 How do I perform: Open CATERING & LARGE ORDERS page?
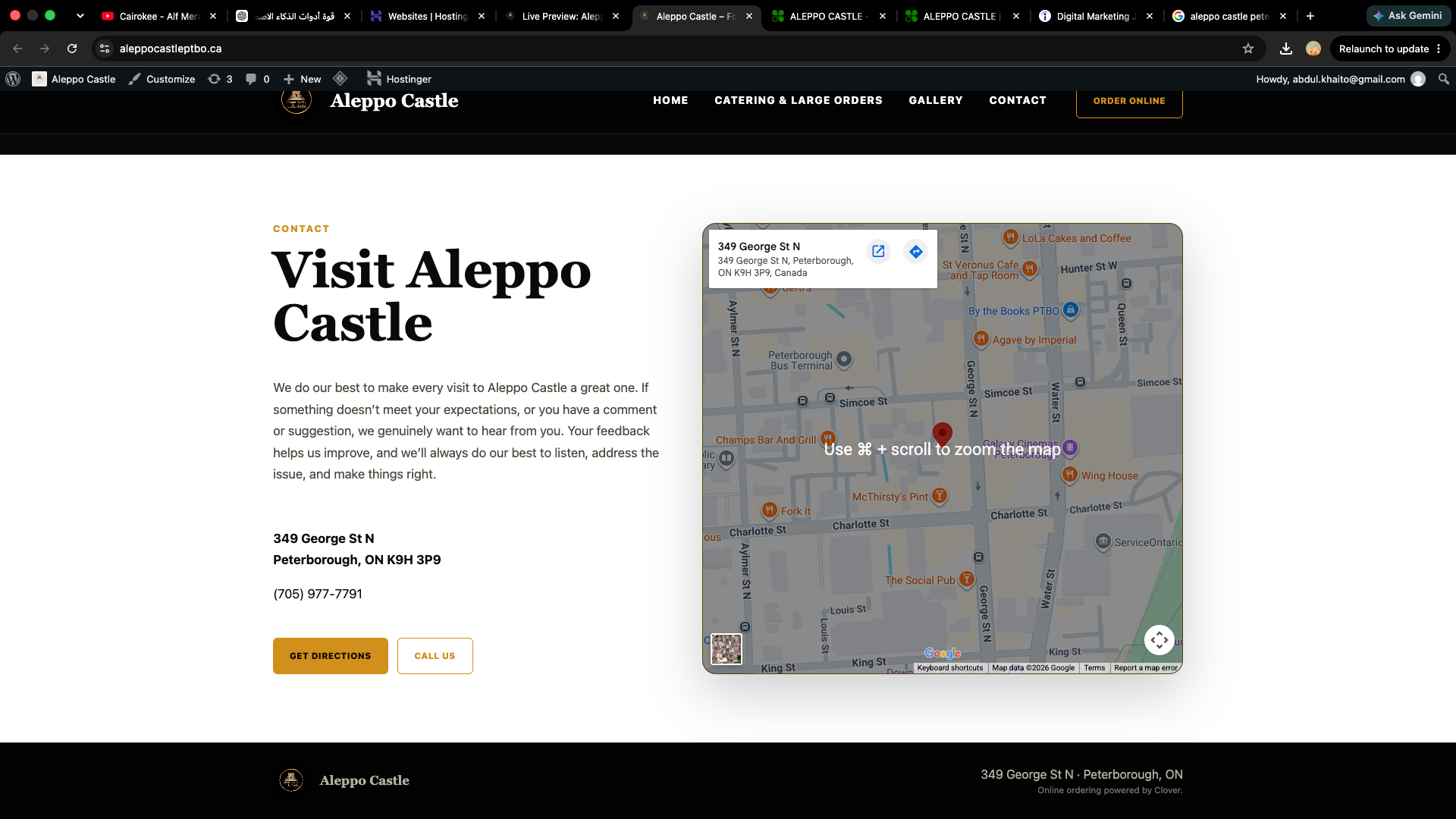pos(798,100)
